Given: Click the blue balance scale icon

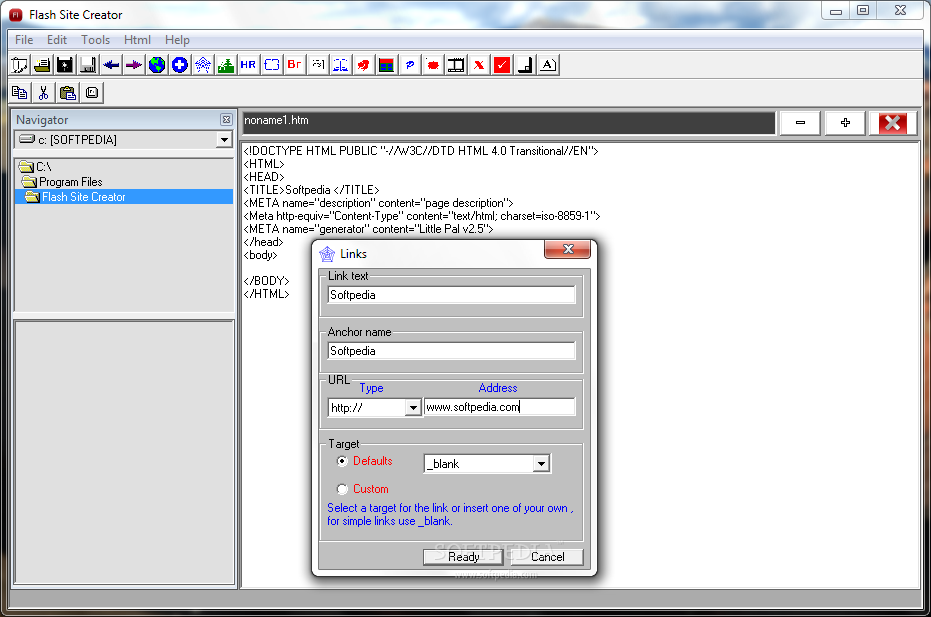Looking at the screenshot, I should 340,65.
